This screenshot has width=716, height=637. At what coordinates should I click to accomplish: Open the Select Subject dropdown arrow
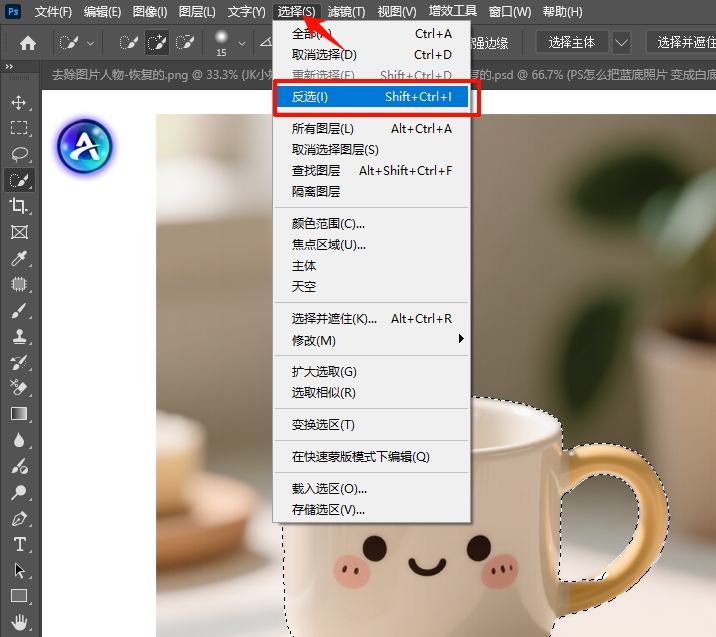tap(621, 43)
